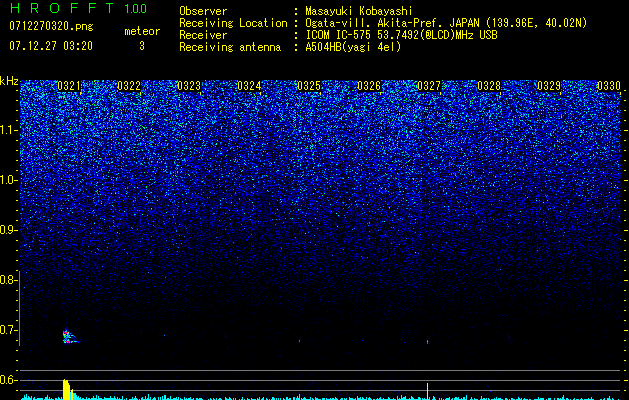Click the 1.0 kHz axis label
Screen dimensions: 629x400
tap(9, 180)
